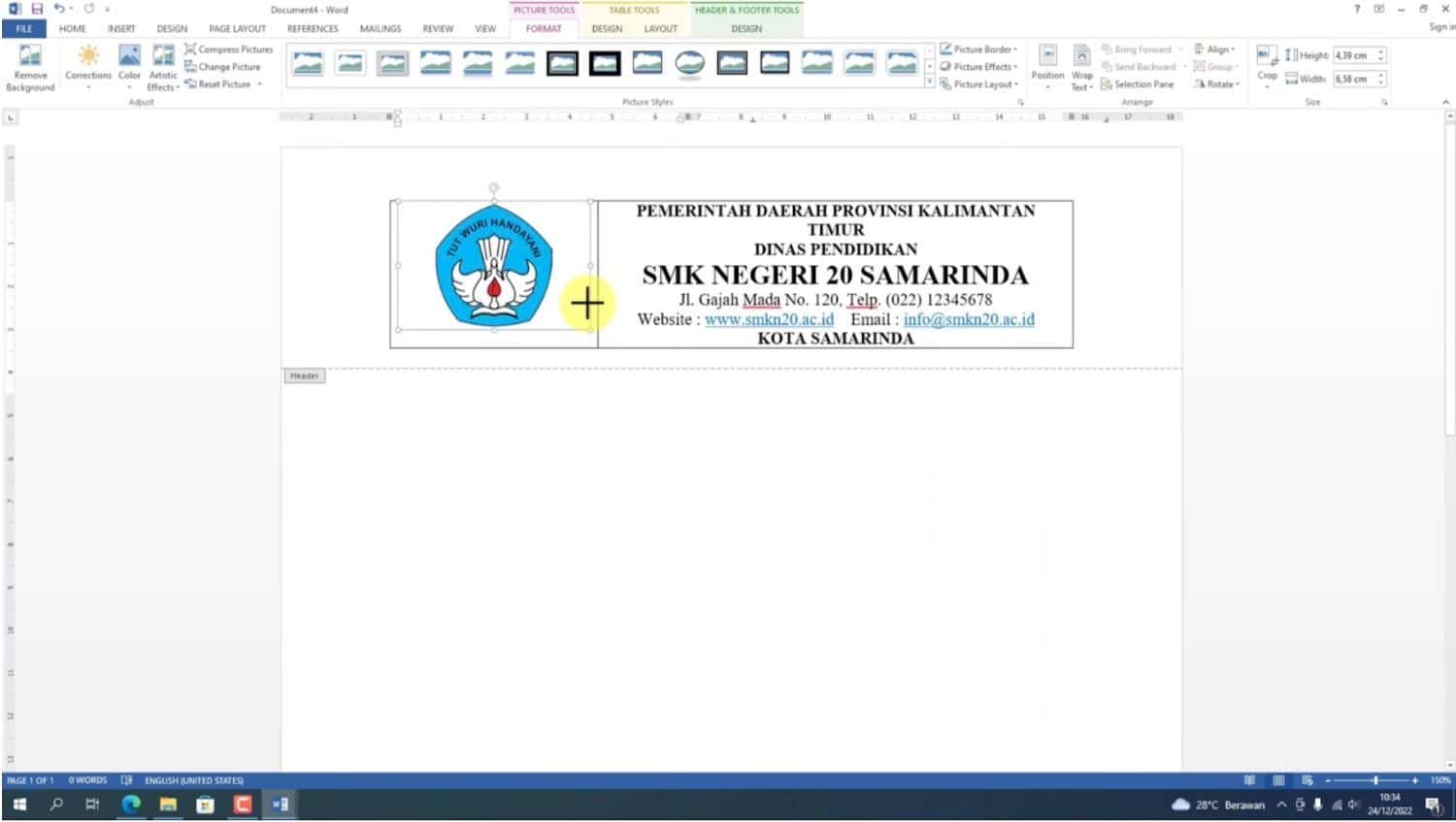Click the tab selector at ruler corner

(x=11, y=117)
